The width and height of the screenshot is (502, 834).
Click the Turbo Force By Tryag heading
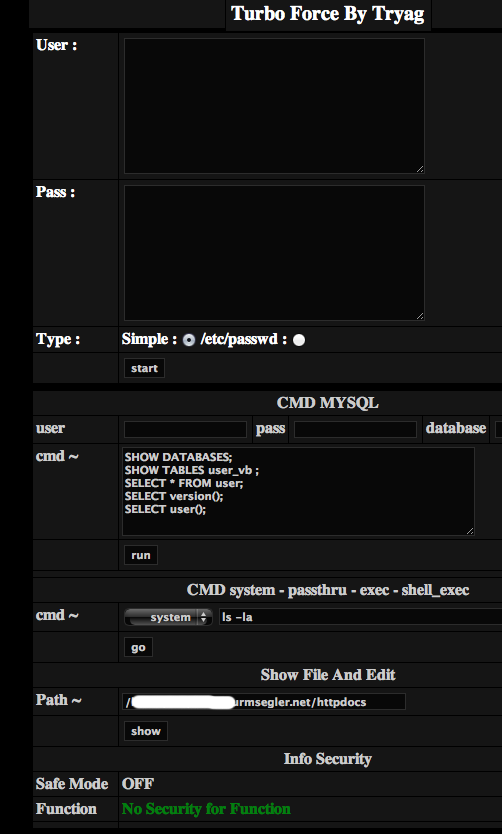328,14
